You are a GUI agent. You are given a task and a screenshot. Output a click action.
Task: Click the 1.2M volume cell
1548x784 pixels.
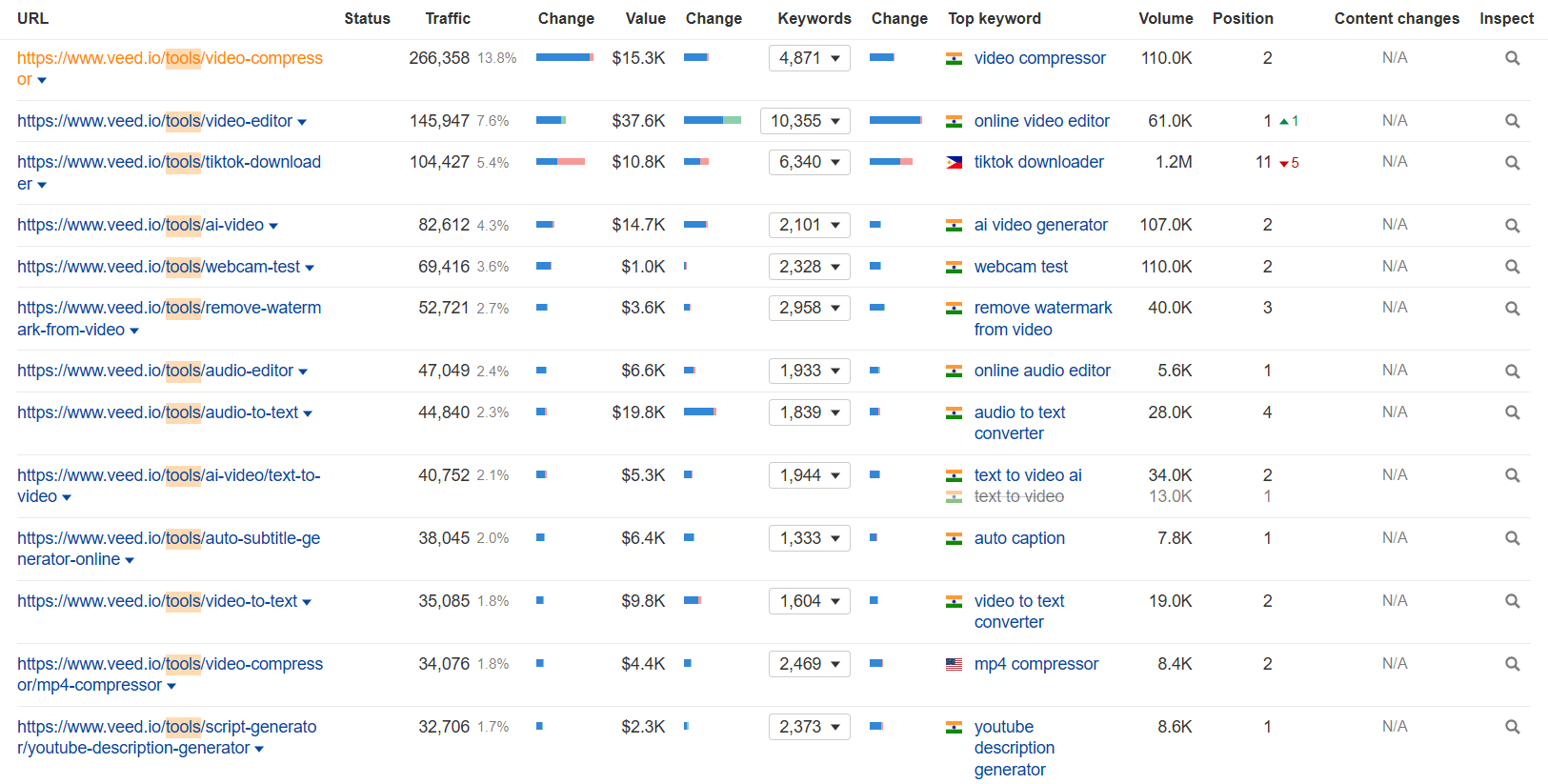tap(1174, 162)
